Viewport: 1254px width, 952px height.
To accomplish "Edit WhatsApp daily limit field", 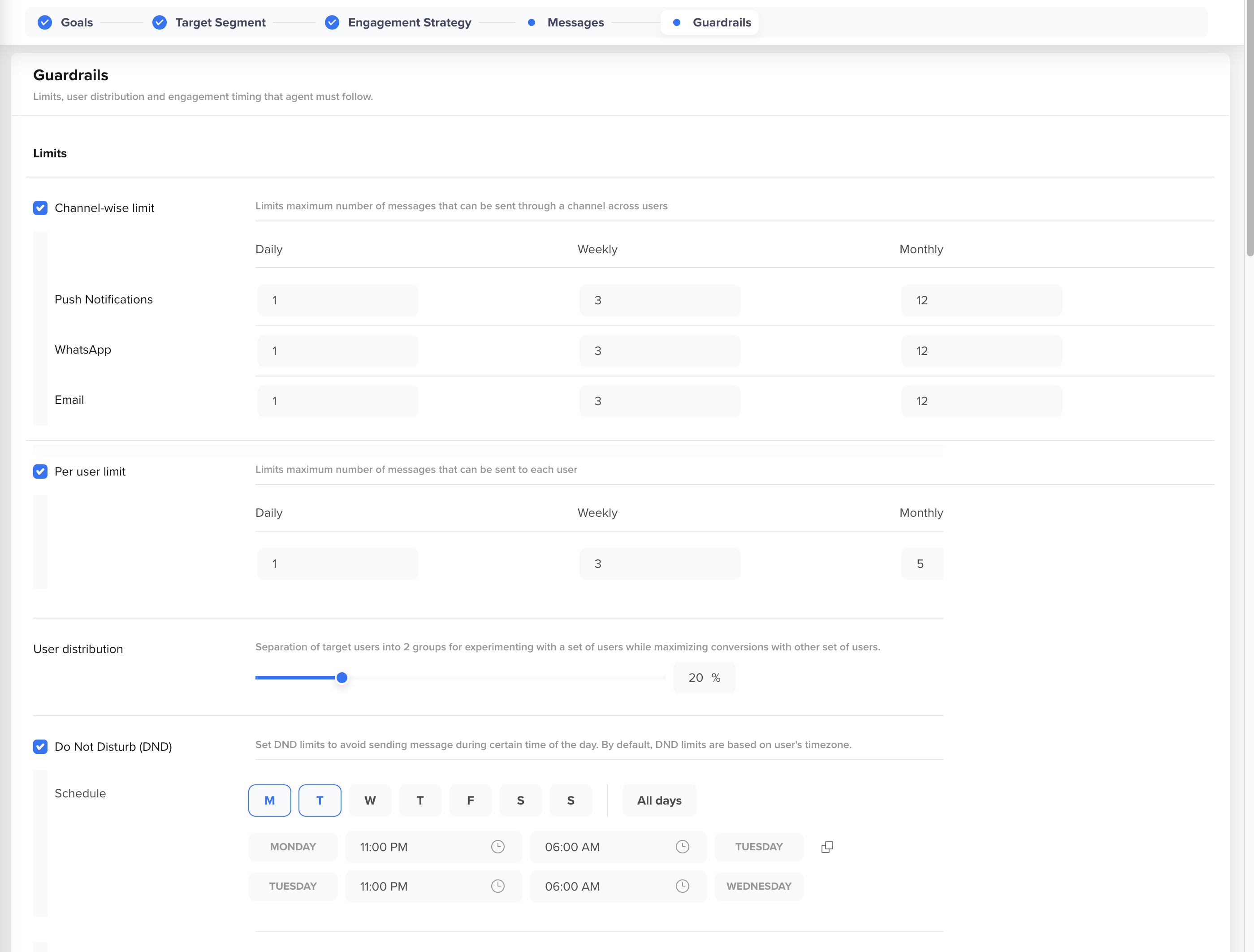I will pos(338,351).
